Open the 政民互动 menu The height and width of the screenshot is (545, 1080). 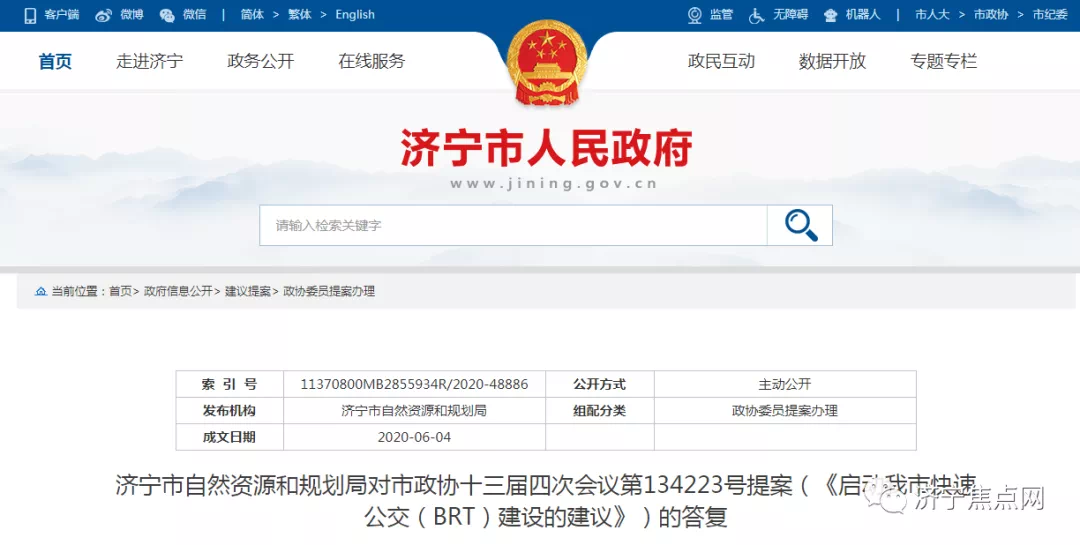[x=721, y=61]
